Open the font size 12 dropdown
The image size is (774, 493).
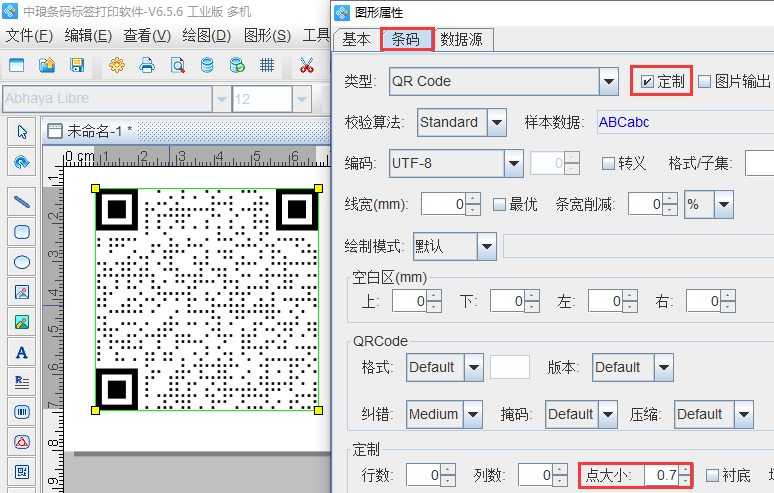302,99
